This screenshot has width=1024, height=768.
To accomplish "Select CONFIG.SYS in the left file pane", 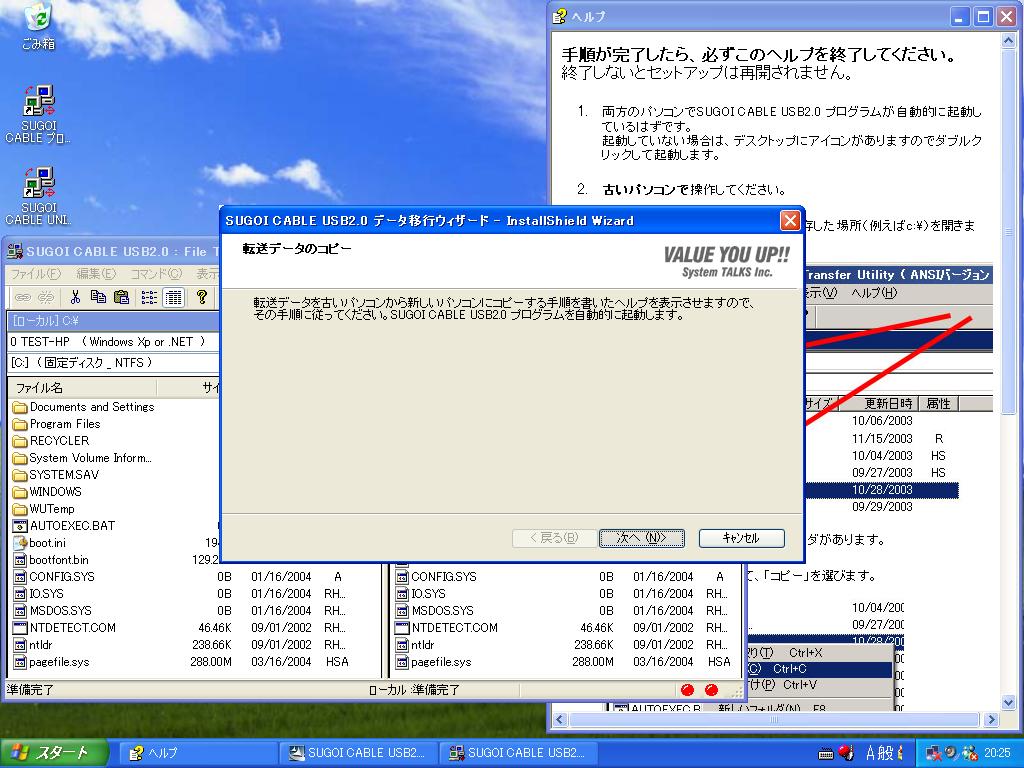I will point(54,577).
